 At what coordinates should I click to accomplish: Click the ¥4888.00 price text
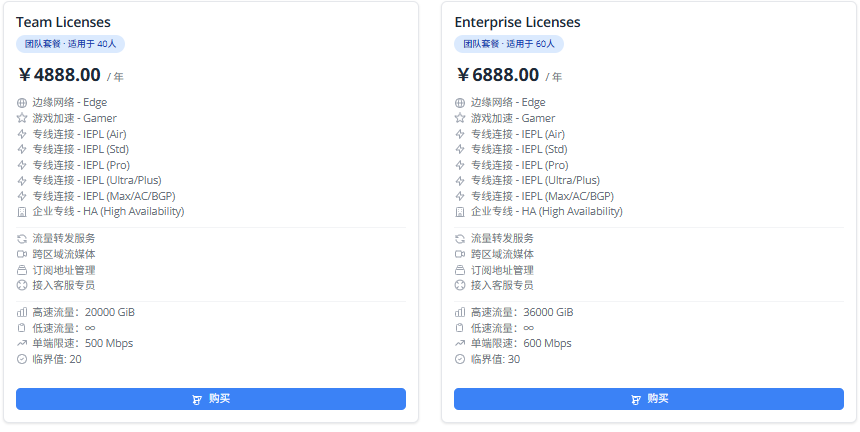[x=60, y=75]
